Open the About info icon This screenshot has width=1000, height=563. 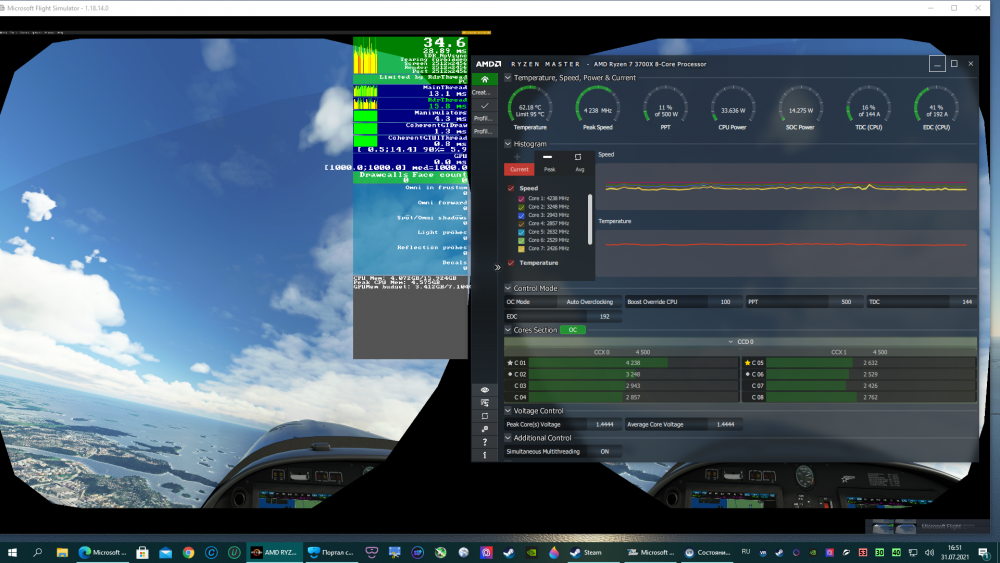point(485,455)
